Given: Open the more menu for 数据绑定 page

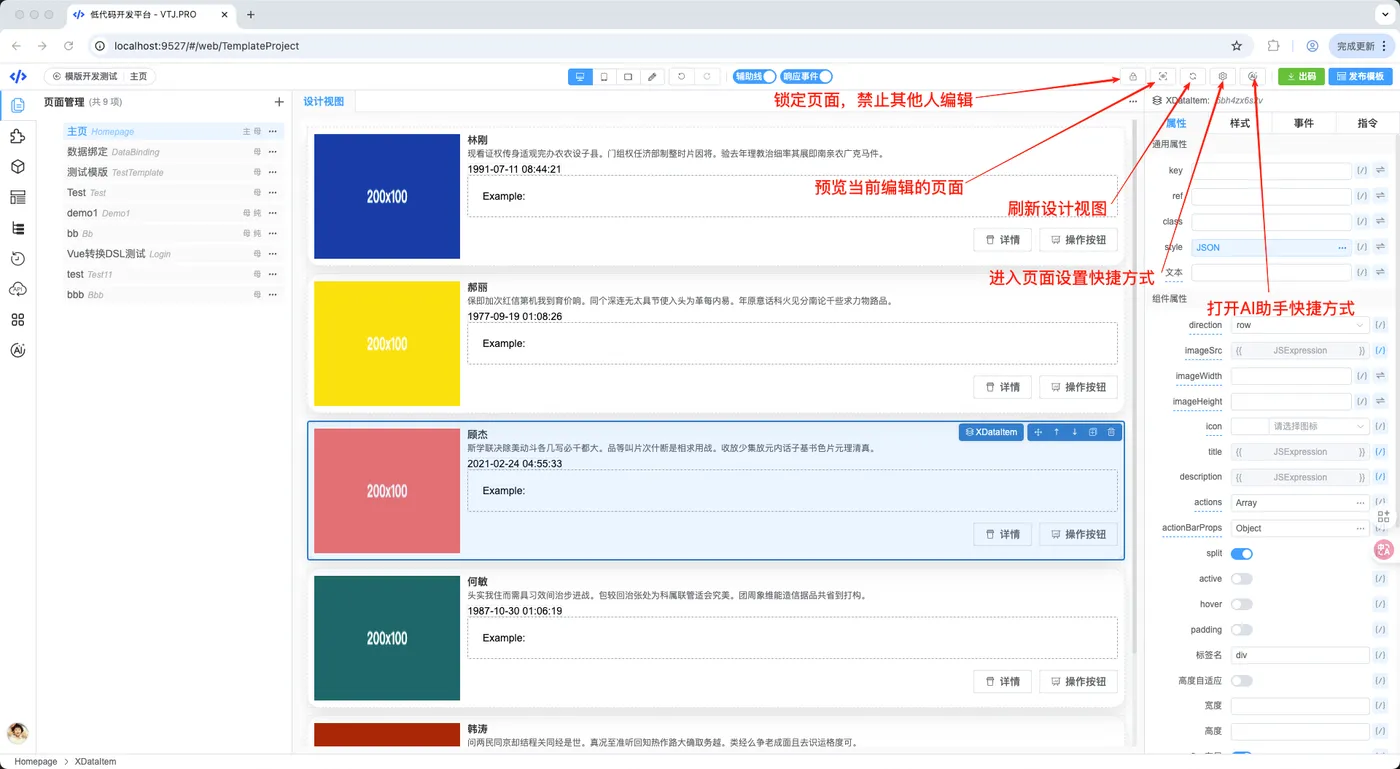Looking at the screenshot, I should 272,152.
